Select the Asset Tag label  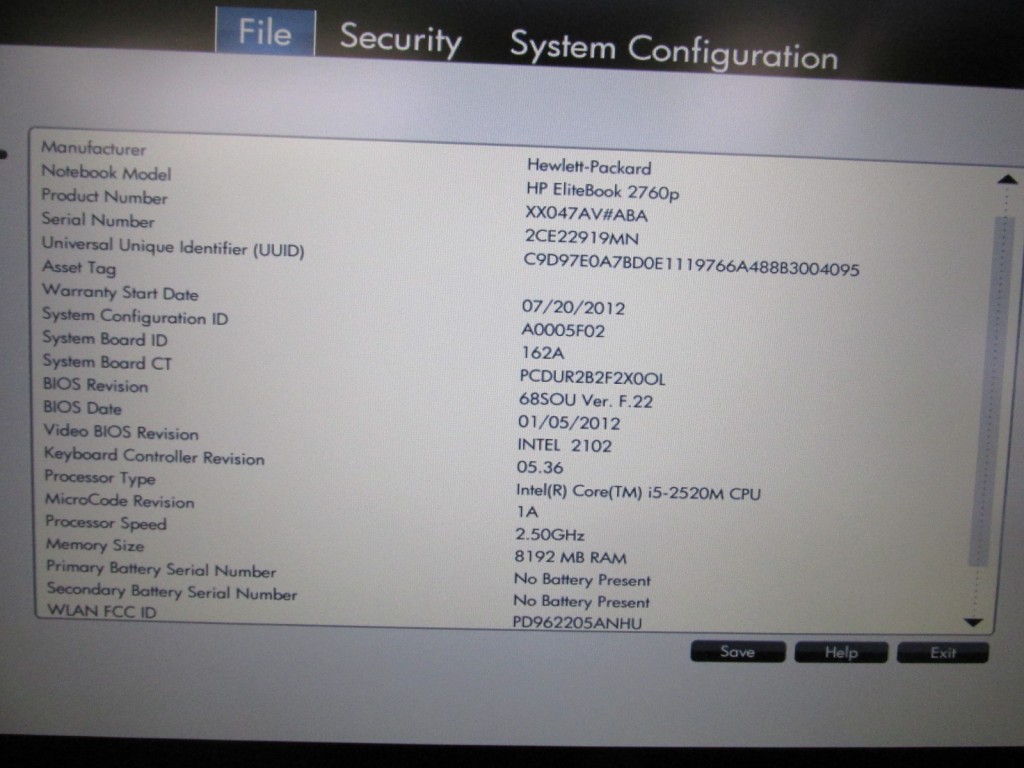click(x=79, y=267)
